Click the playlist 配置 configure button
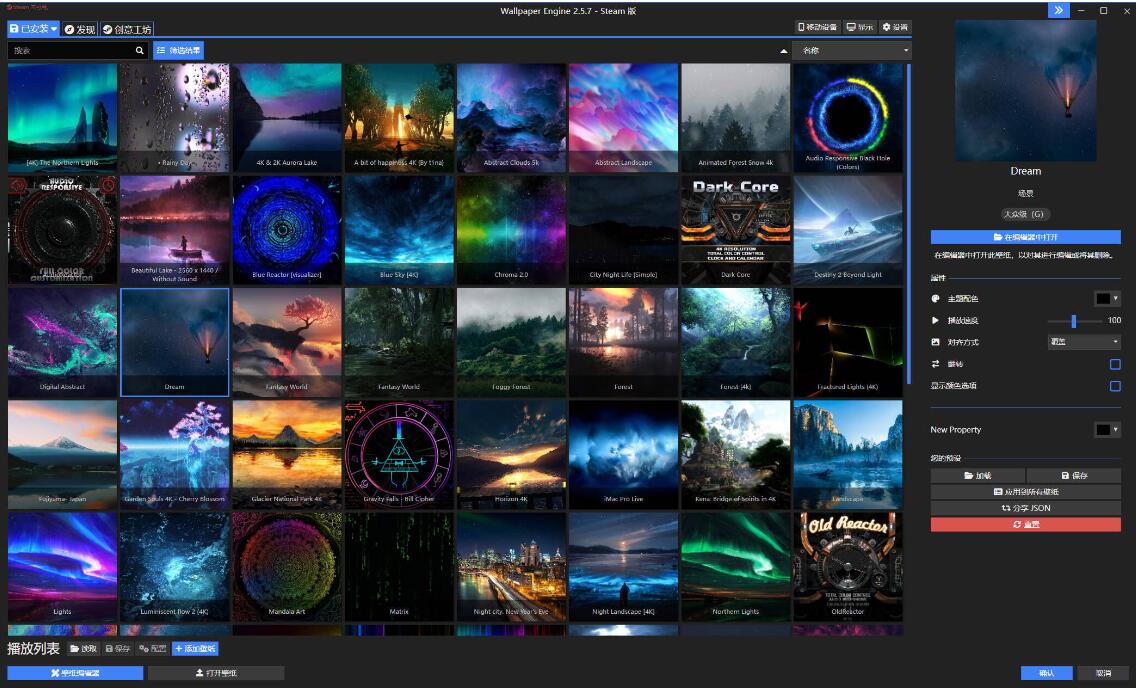 pyautogui.click(x=153, y=648)
